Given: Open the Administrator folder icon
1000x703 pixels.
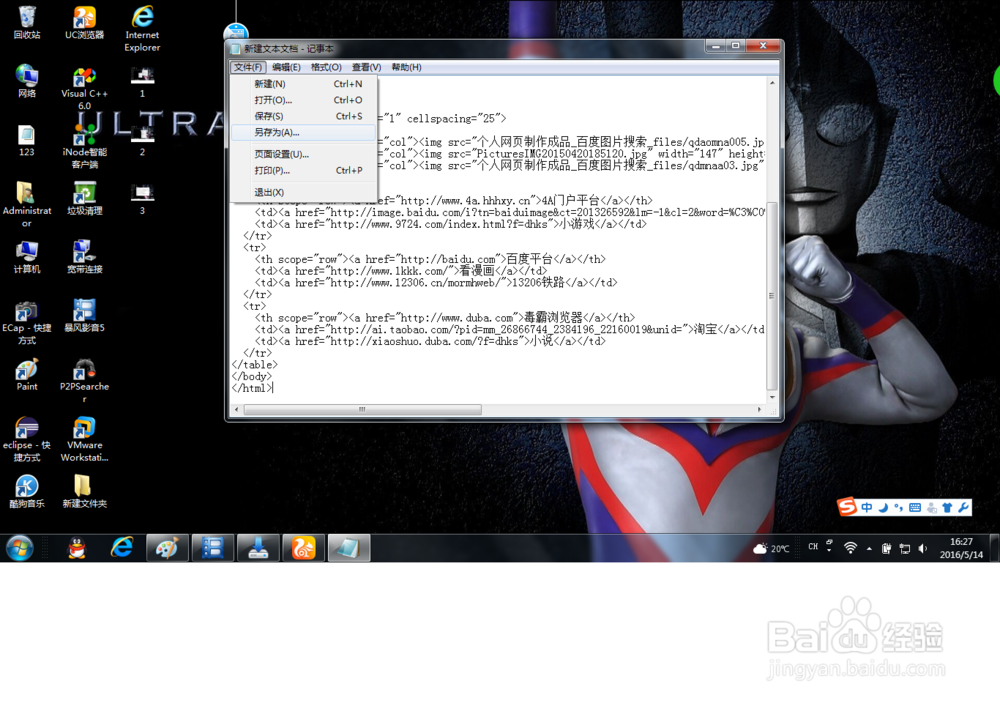Looking at the screenshot, I should (27, 204).
